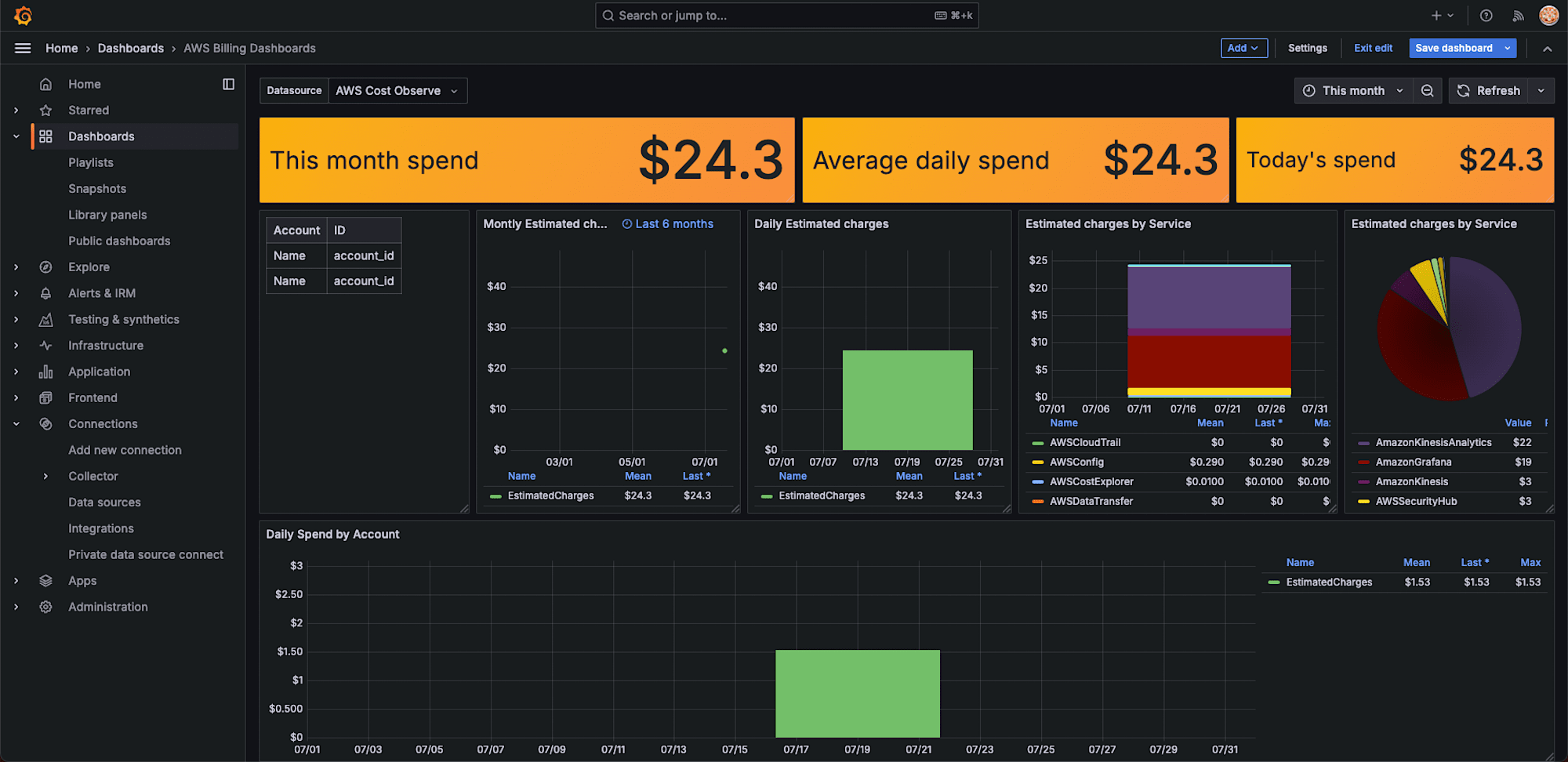Click the Alerts & IRM bell icon
Screen dimensions: 1568x762
[x=45, y=293]
